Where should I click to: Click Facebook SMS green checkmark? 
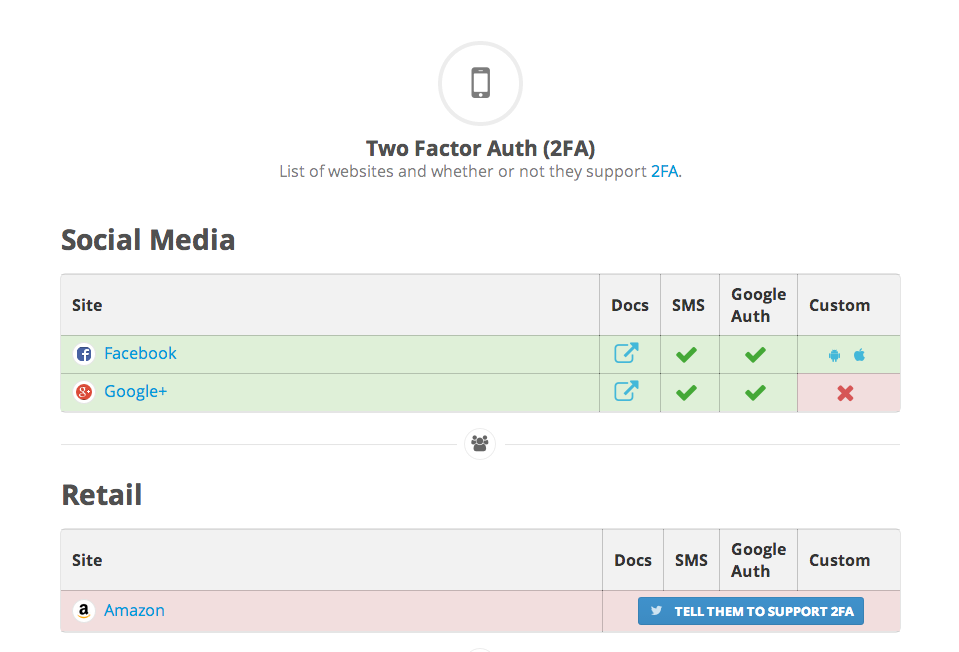click(686, 355)
